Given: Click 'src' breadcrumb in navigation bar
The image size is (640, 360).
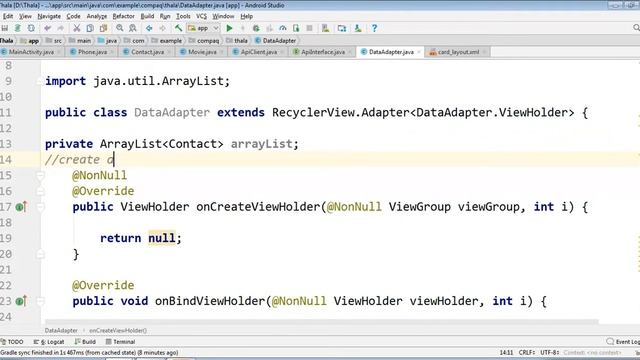Looking at the screenshot, I should pyautogui.click(x=55, y=41).
